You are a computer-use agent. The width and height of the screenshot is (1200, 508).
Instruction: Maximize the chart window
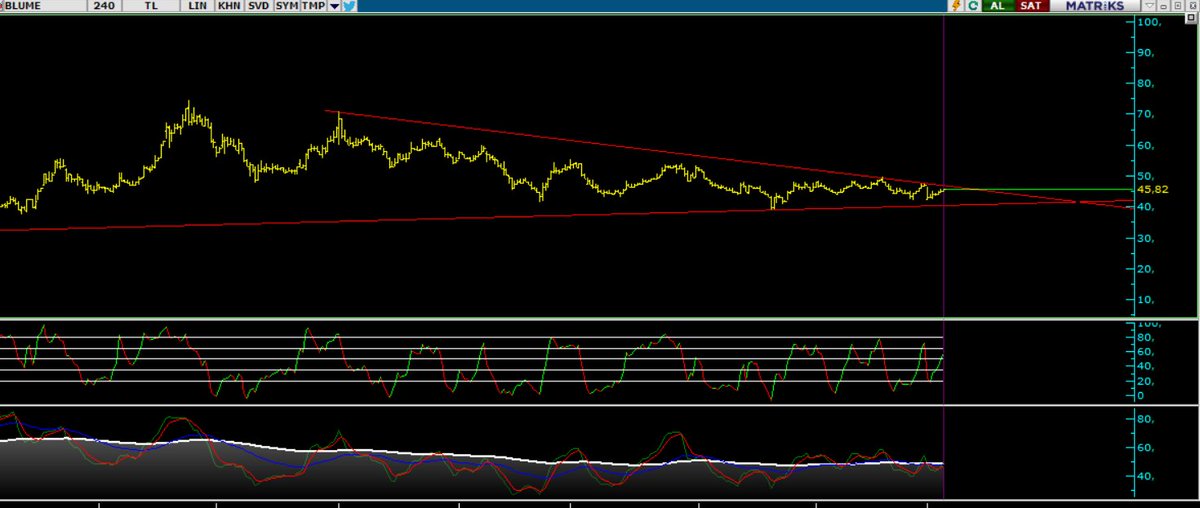1177,6
